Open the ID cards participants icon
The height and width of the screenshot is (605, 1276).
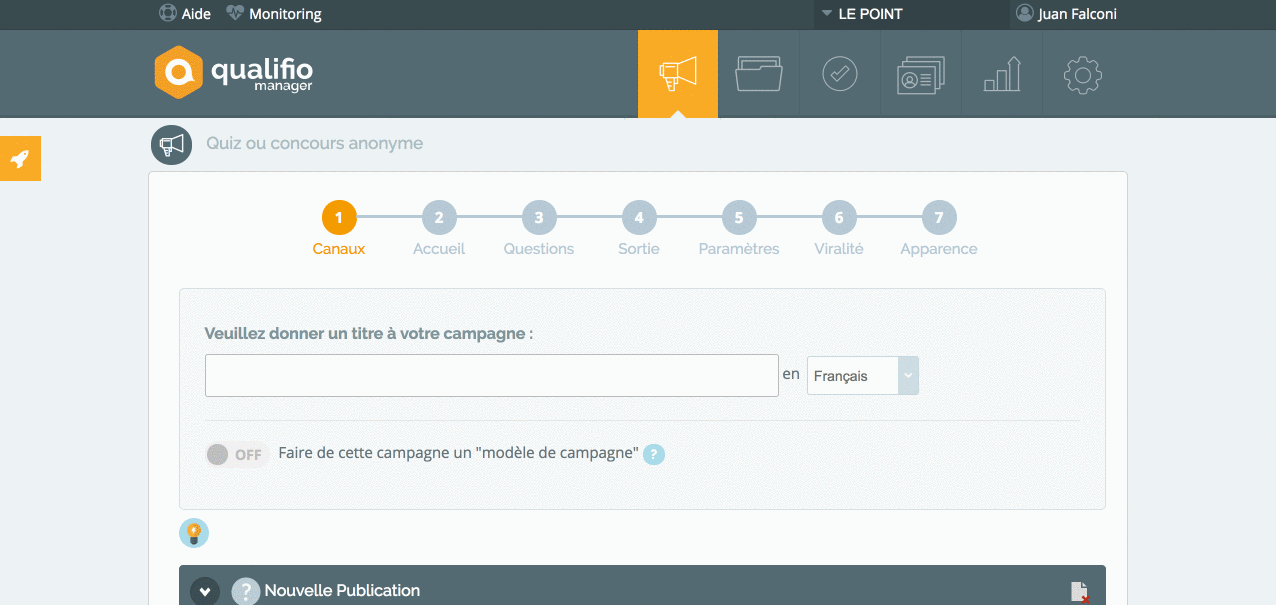click(921, 74)
